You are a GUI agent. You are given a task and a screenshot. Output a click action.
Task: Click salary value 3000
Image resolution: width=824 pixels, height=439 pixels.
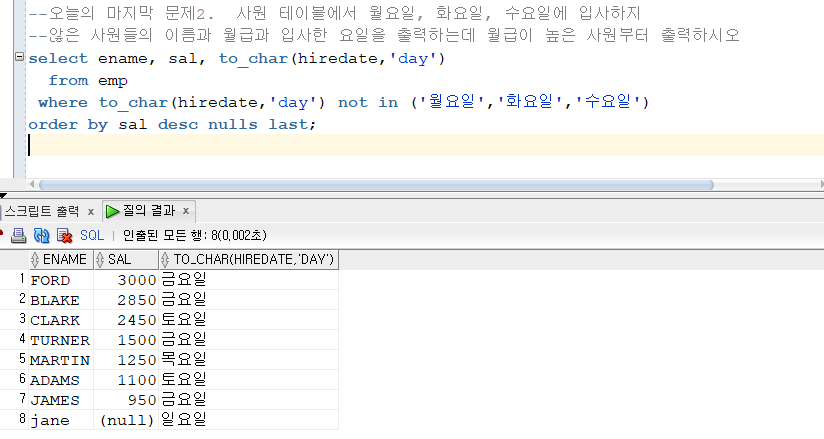[x=137, y=280]
